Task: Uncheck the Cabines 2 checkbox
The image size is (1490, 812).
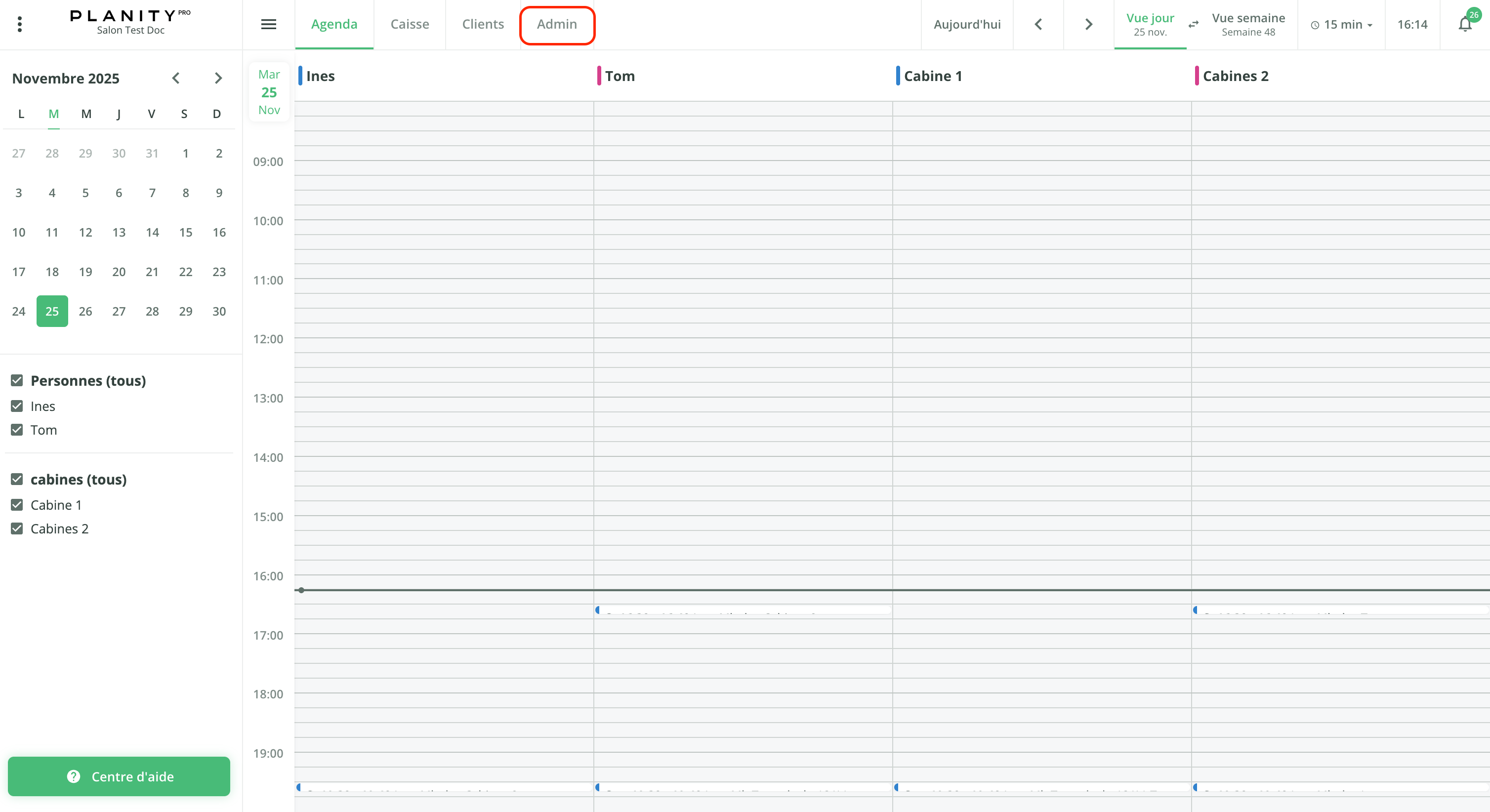Action: 17,528
